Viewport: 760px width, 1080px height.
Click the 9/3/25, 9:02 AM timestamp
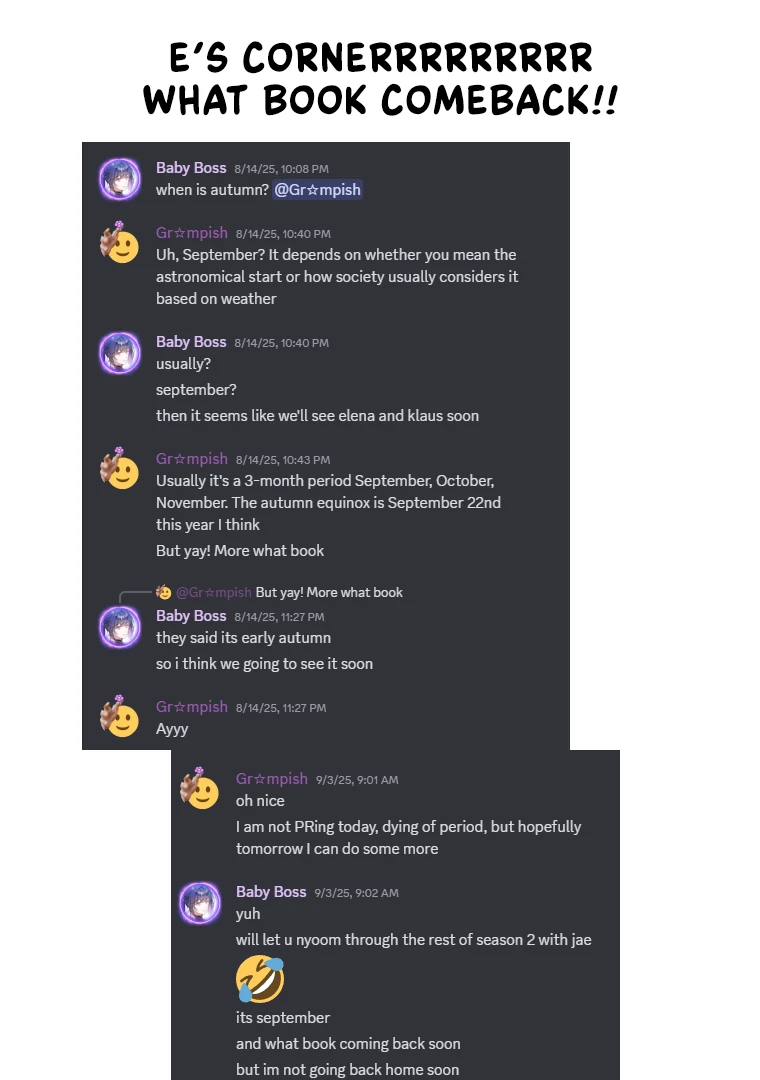(x=356, y=893)
